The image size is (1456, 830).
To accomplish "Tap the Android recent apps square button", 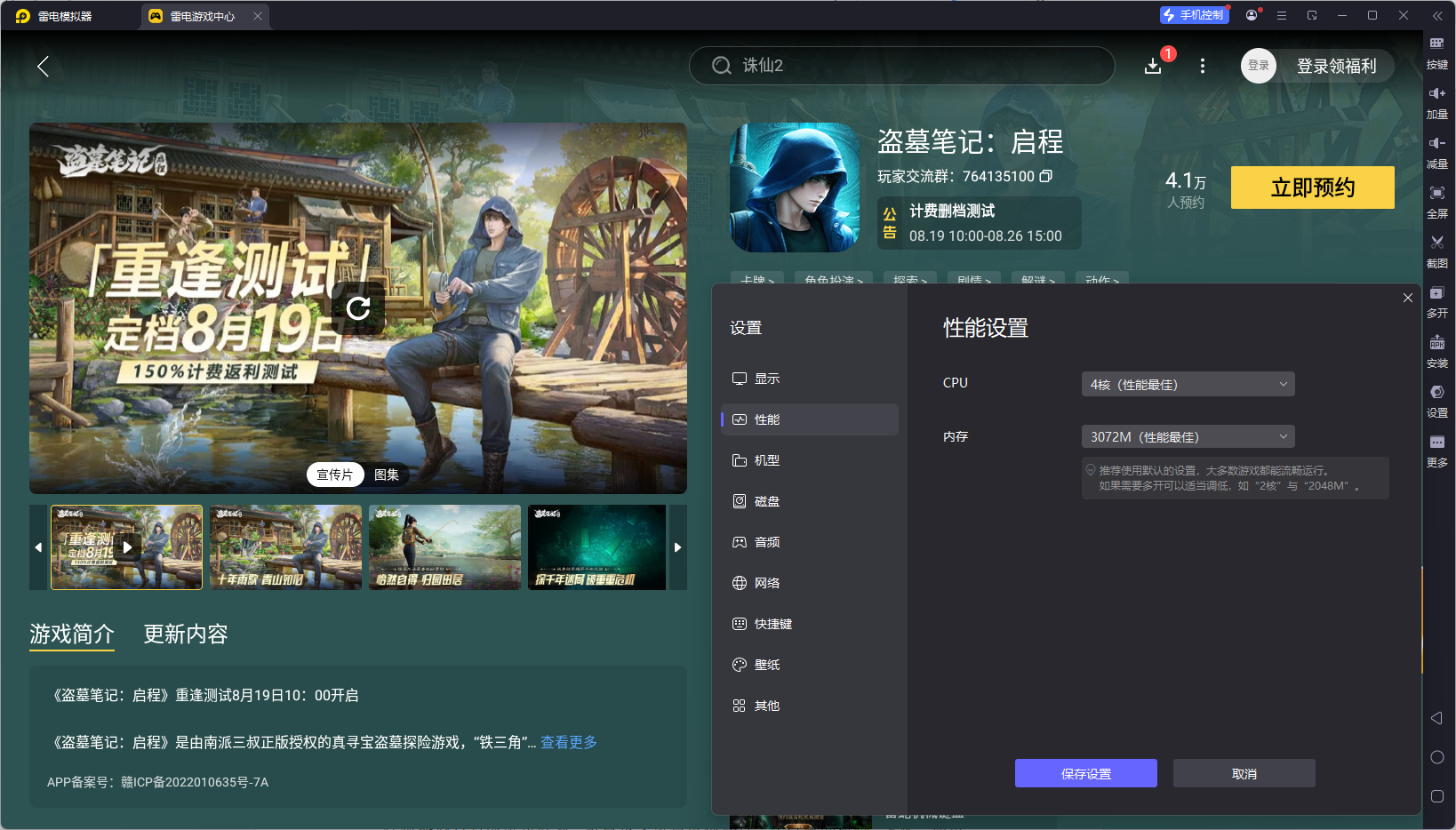I will 1436,796.
